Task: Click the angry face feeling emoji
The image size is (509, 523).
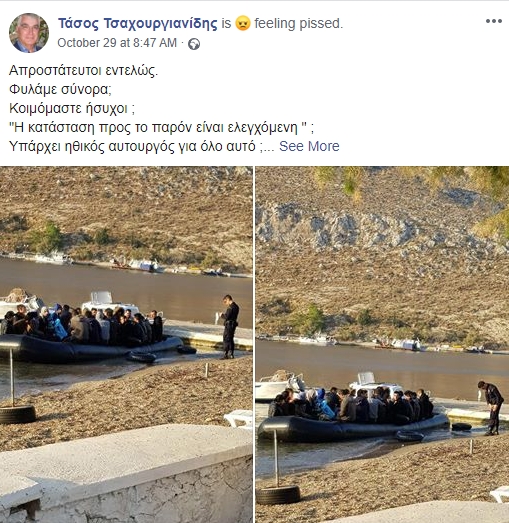Action: 242,24
